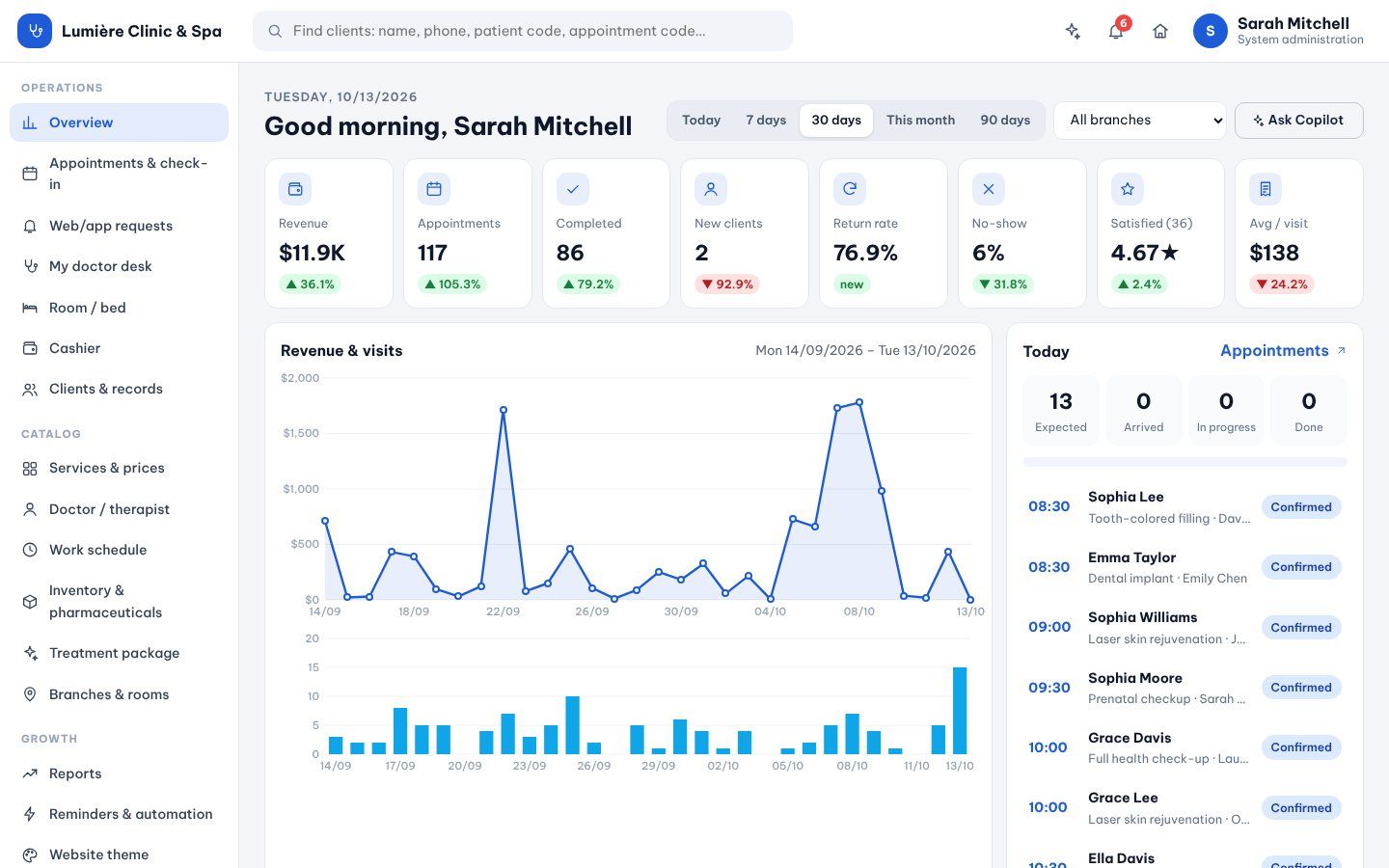Click the external arrow icon beside Appointments
Image resolution: width=1389 pixels, height=868 pixels.
pos(1341,351)
